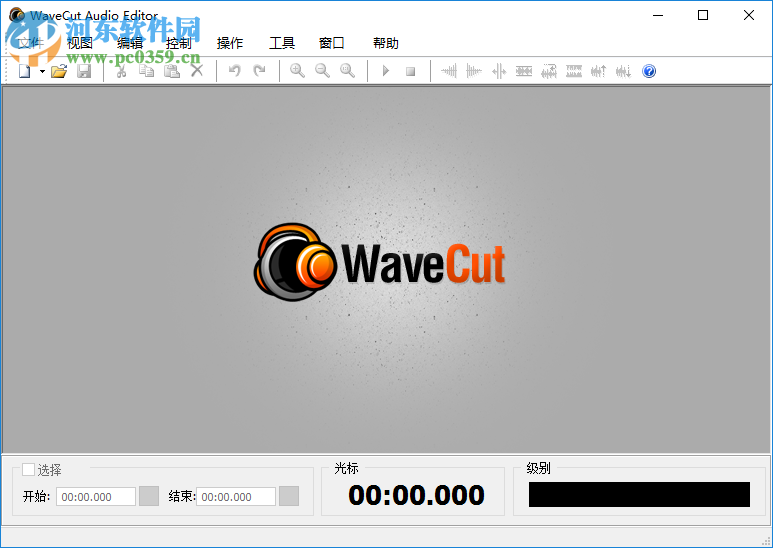Click the 开始 start time field
This screenshot has width=773, height=548.
coord(96,497)
